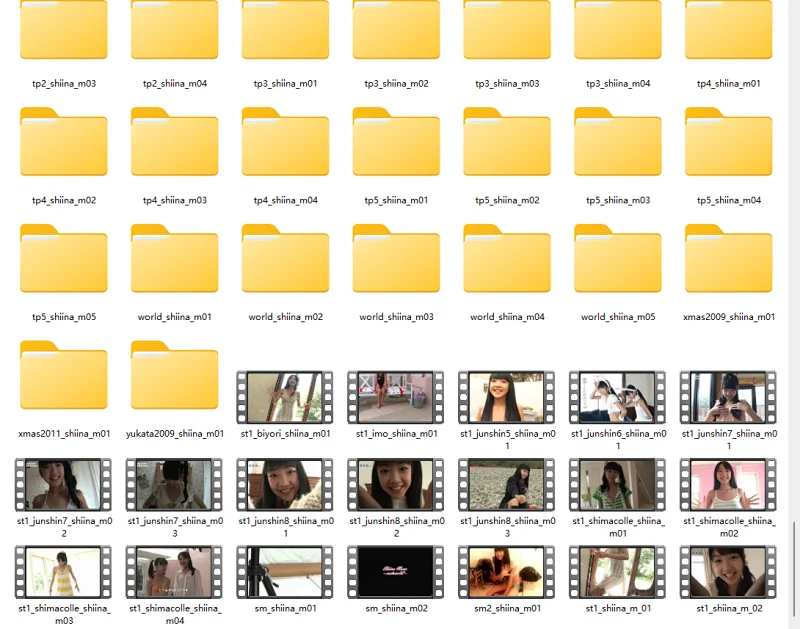Click the st1_junshin7_shiina_m02 video thumbnail
The height and width of the screenshot is (629, 800).
click(64, 485)
